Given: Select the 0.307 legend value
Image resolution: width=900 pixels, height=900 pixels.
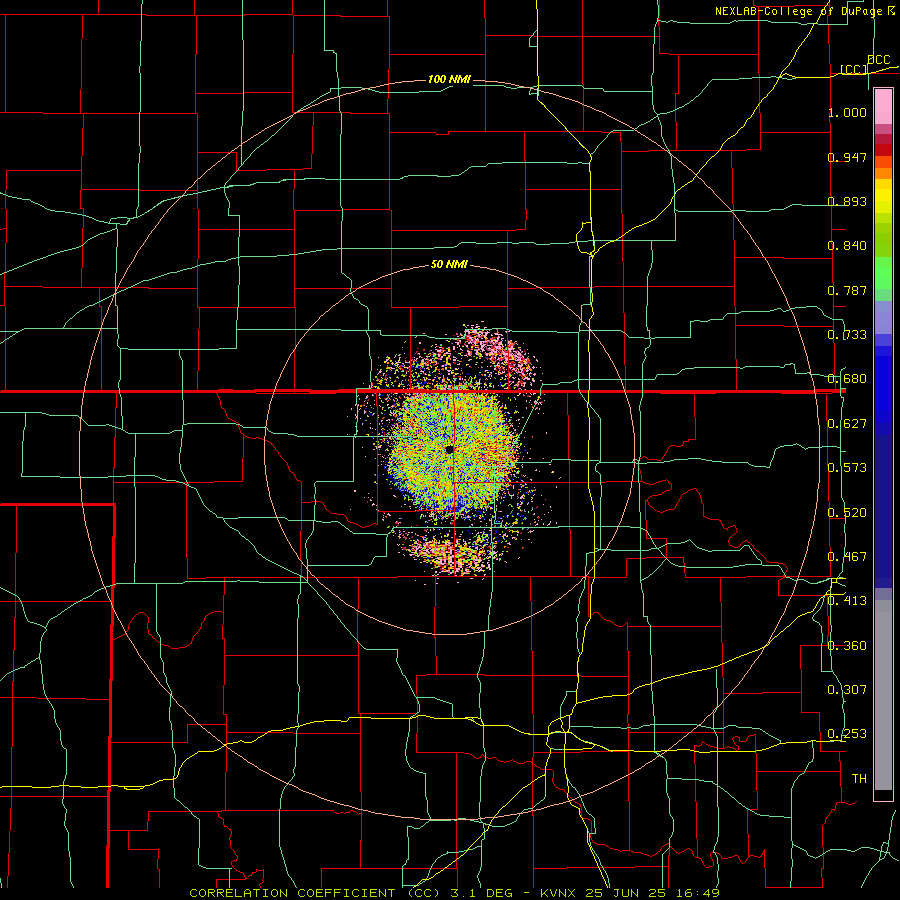Looking at the screenshot, I should [847, 690].
